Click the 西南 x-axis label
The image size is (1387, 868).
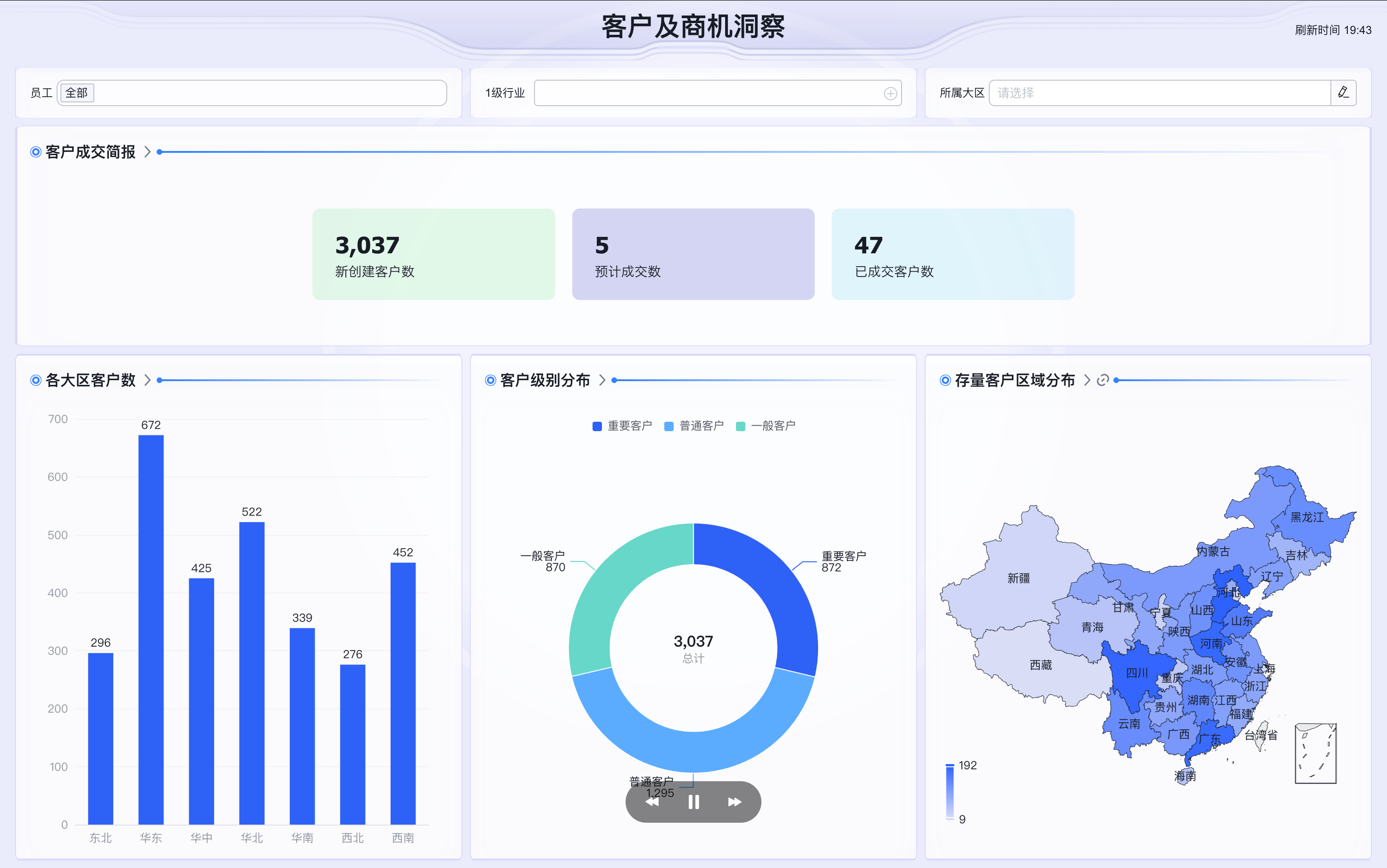[403, 838]
